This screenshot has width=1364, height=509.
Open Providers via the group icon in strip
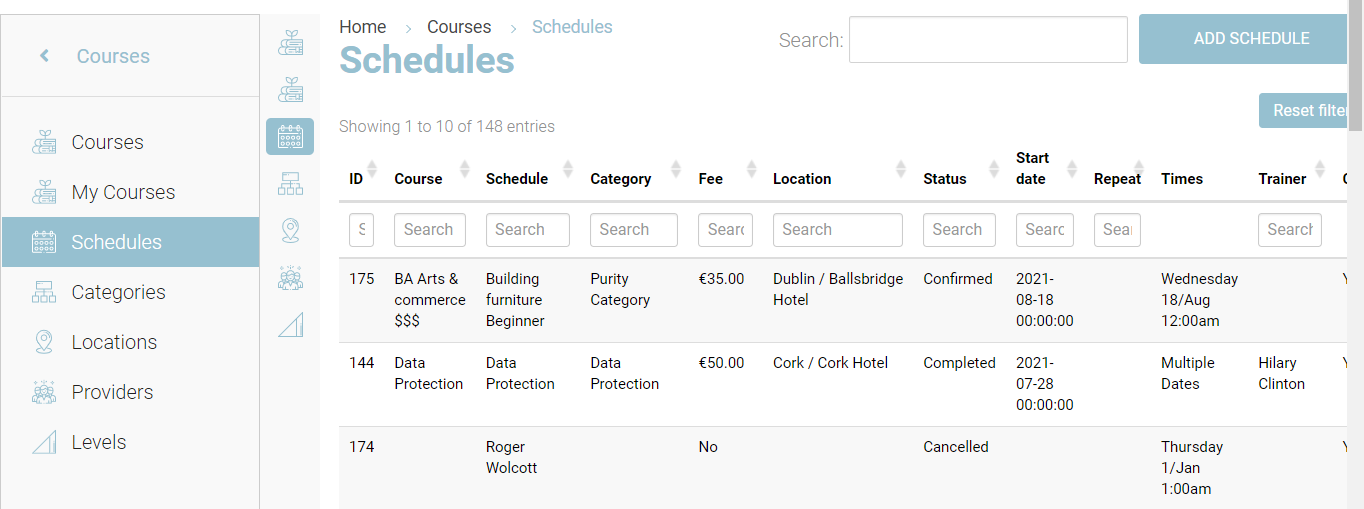pyautogui.click(x=290, y=278)
